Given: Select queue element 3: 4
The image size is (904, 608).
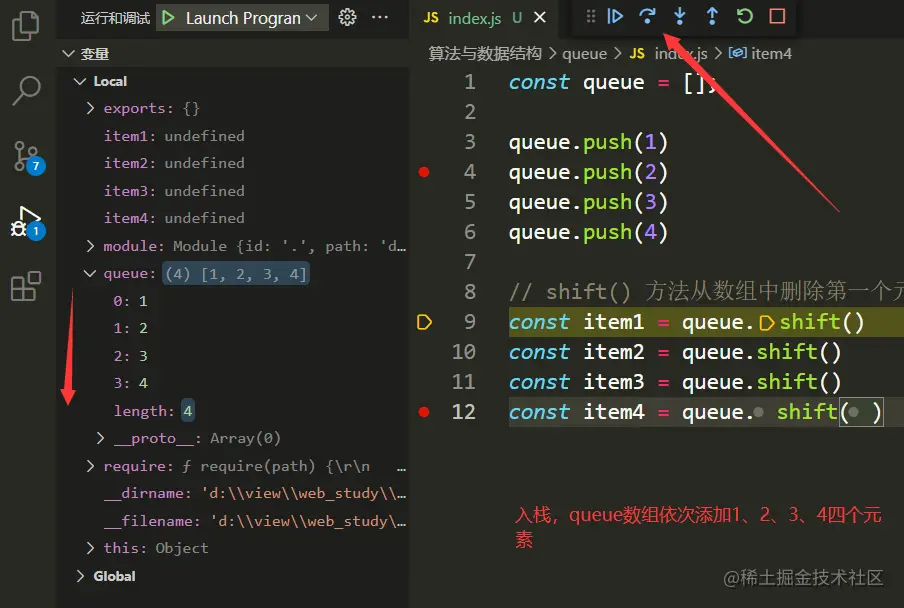Looking at the screenshot, I should (130, 383).
